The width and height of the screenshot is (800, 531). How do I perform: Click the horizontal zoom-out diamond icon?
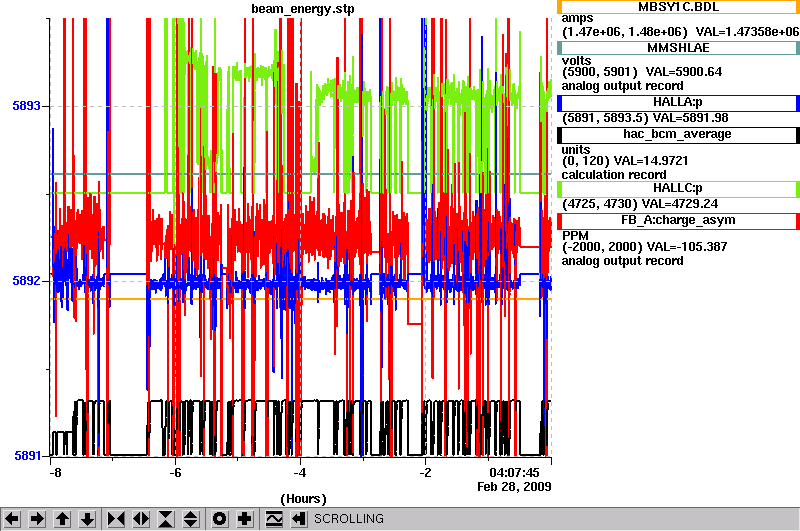tap(141, 519)
